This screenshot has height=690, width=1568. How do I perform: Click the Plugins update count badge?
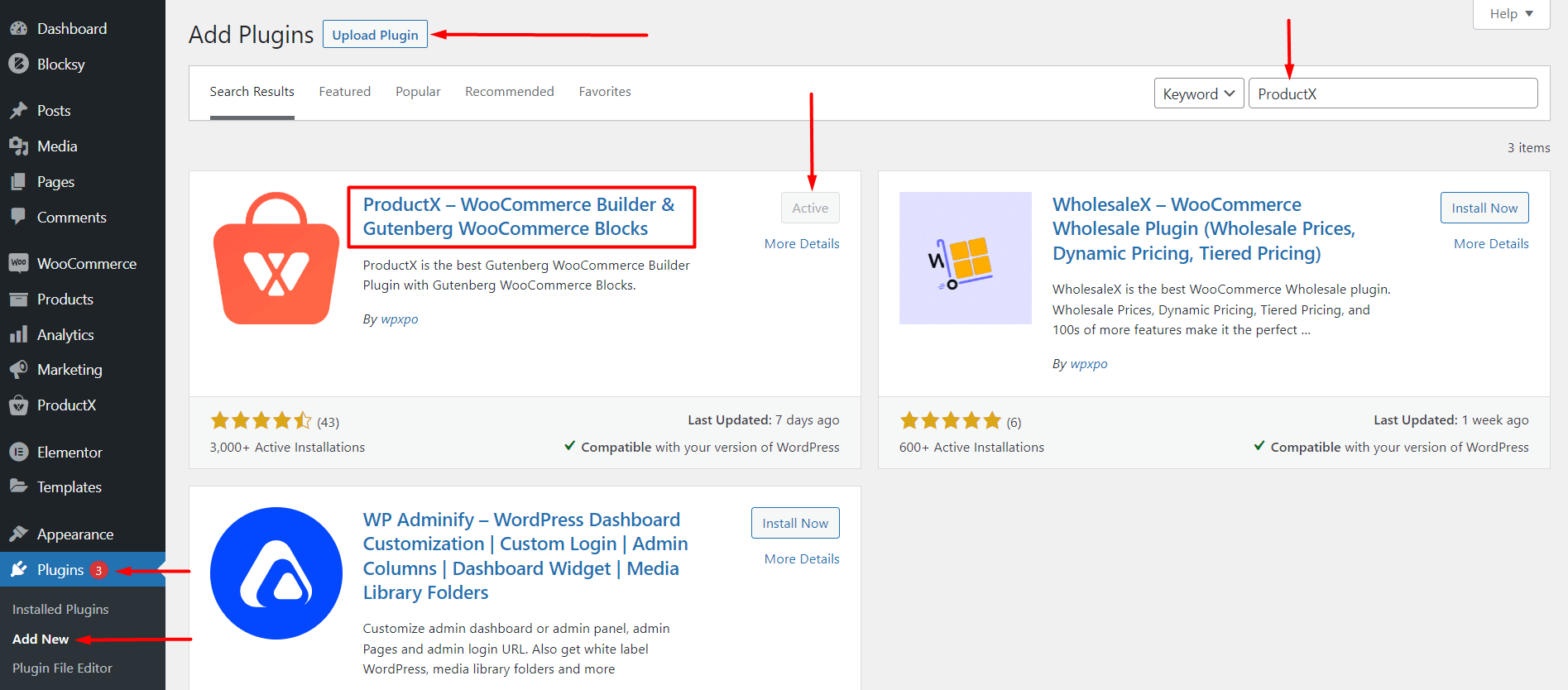click(x=98, y=570)
